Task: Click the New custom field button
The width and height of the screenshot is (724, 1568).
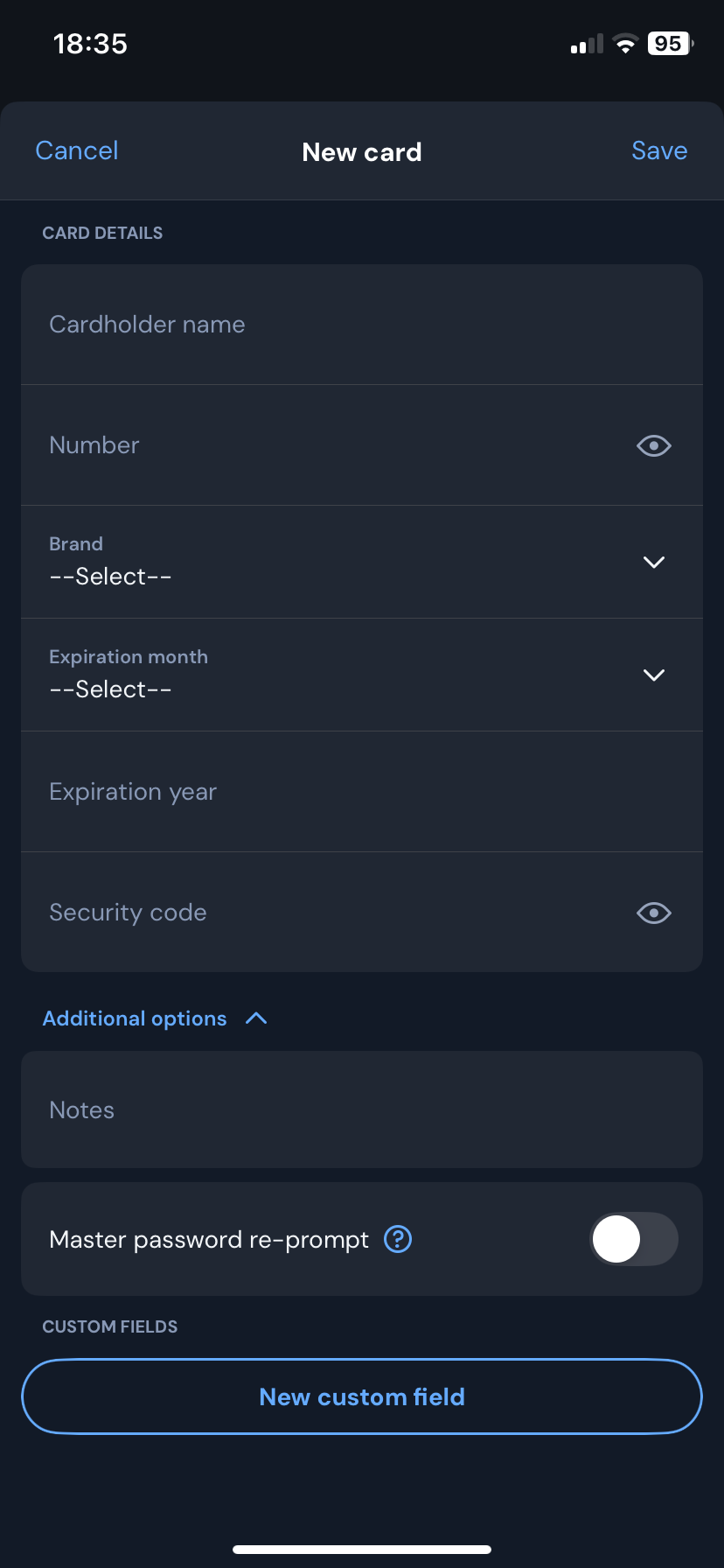Action: 361,1396
